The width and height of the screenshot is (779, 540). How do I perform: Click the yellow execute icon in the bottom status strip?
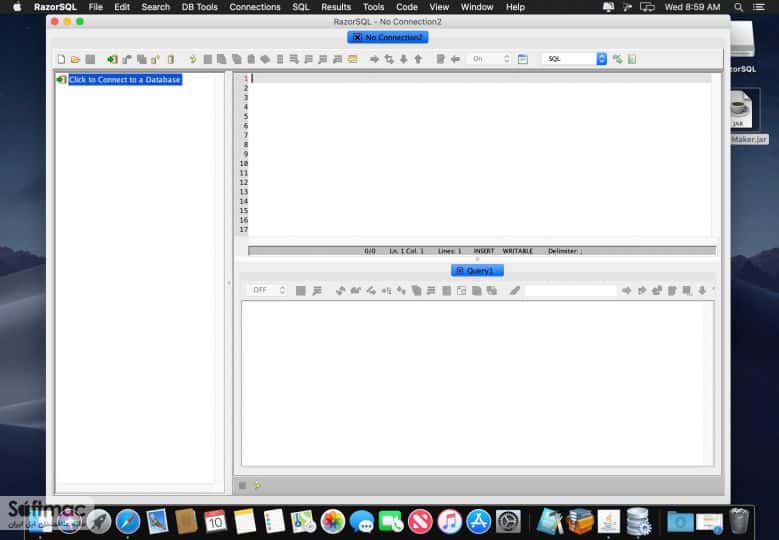coord(257,485)
